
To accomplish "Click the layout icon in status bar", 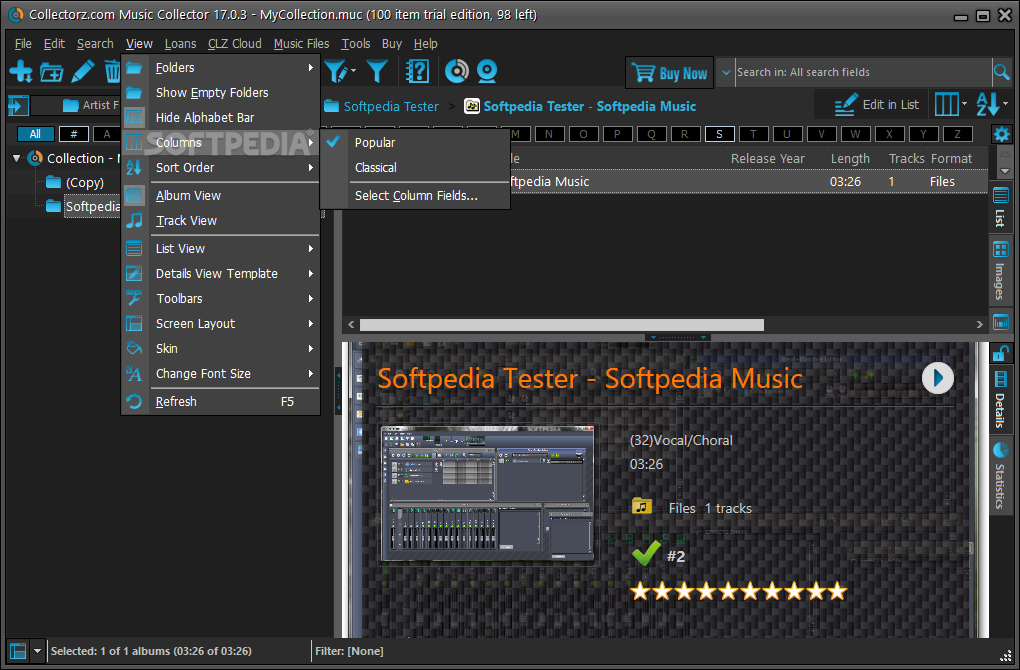I will tap(18, 650).
